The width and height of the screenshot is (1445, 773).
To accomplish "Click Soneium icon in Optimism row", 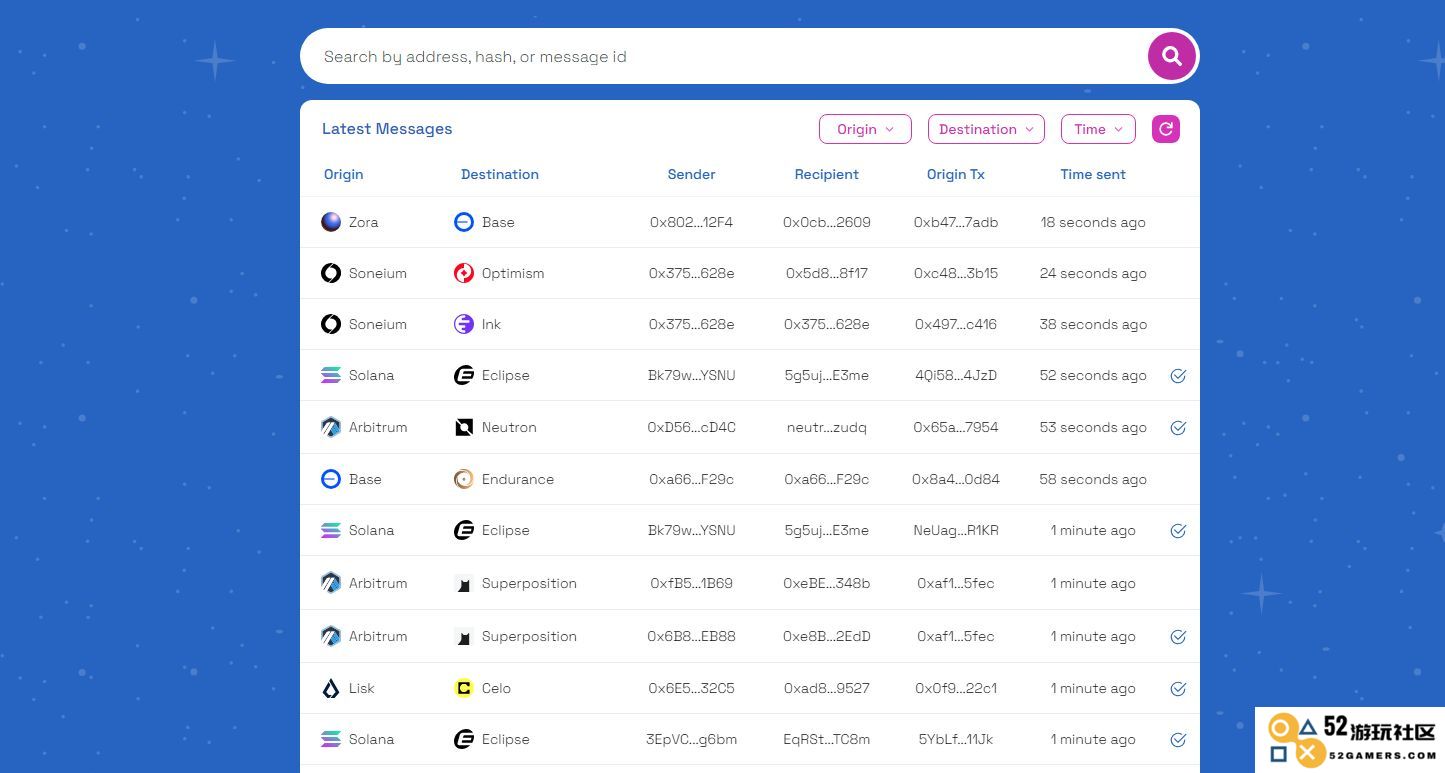I will pos(331,273).
